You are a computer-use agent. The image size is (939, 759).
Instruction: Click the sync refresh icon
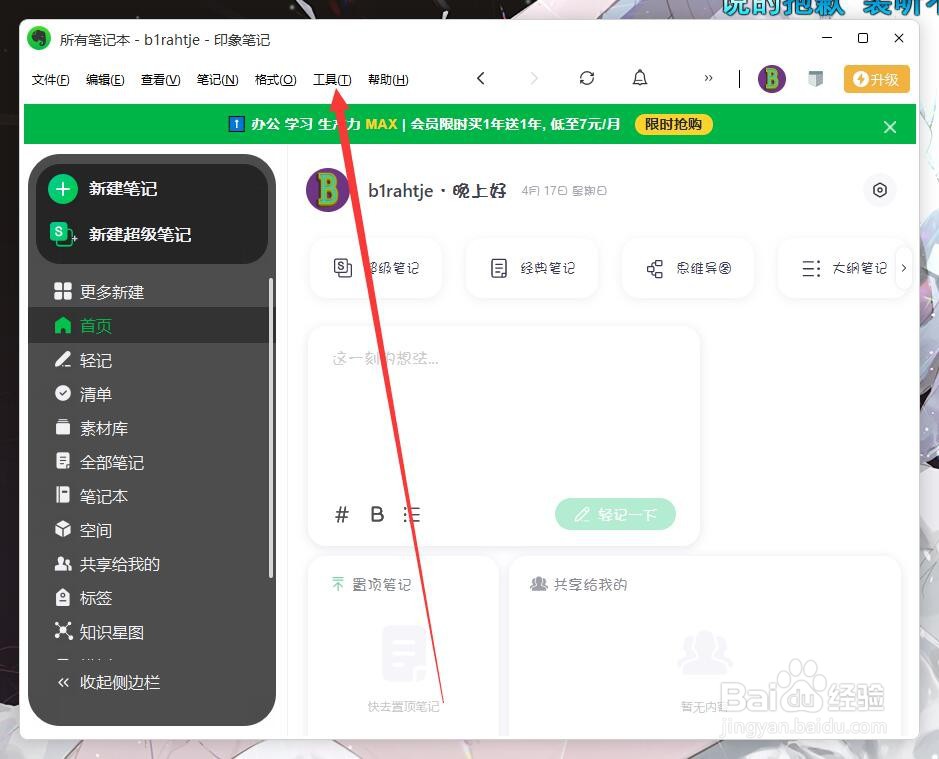pos(587,78)
